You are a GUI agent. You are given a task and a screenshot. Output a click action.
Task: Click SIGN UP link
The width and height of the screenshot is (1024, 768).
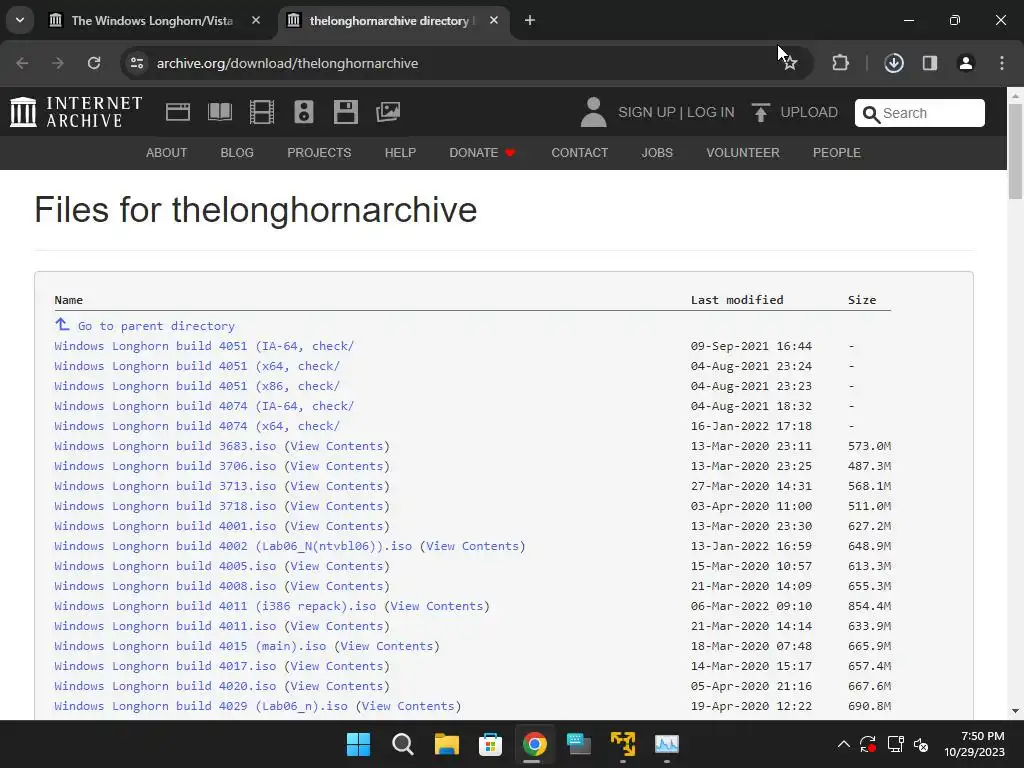(647, 112)
